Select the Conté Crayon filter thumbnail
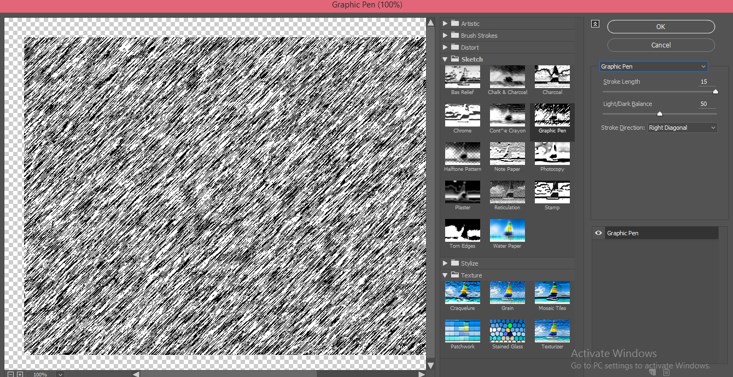This screenshot has width=733, height=377. (x=507, y=115)
